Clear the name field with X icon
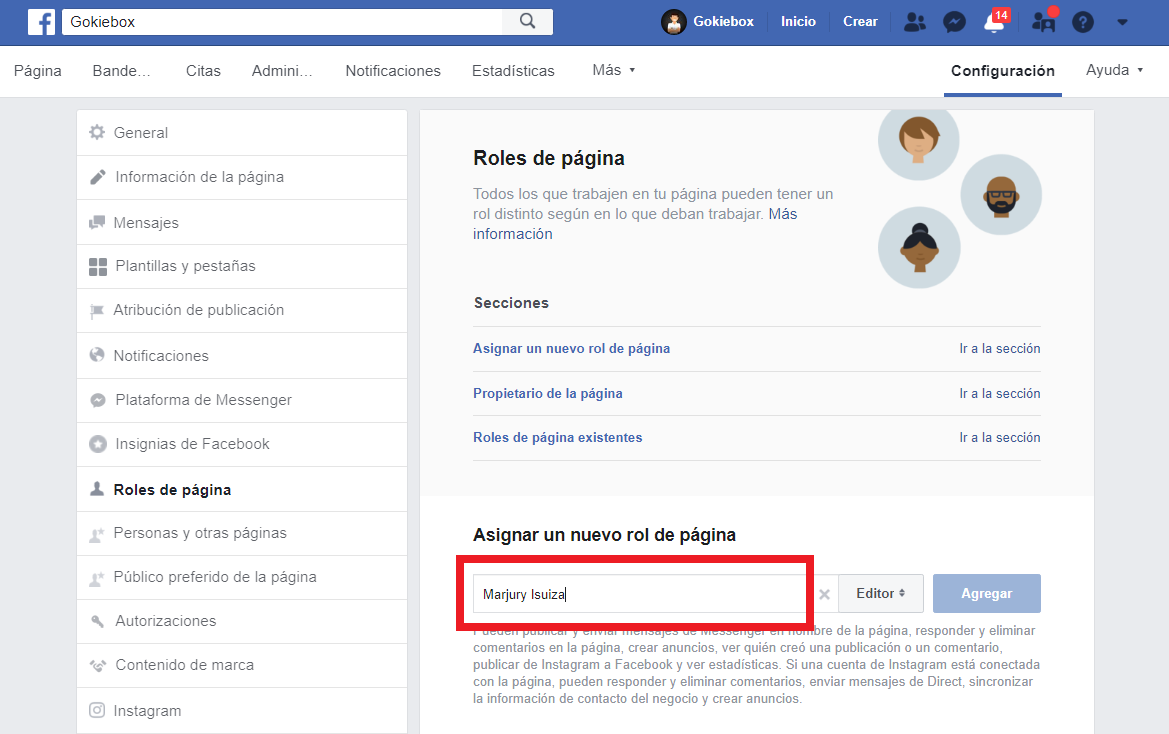Viewport: 1169px width, 734px height. (x=824, y=594)
